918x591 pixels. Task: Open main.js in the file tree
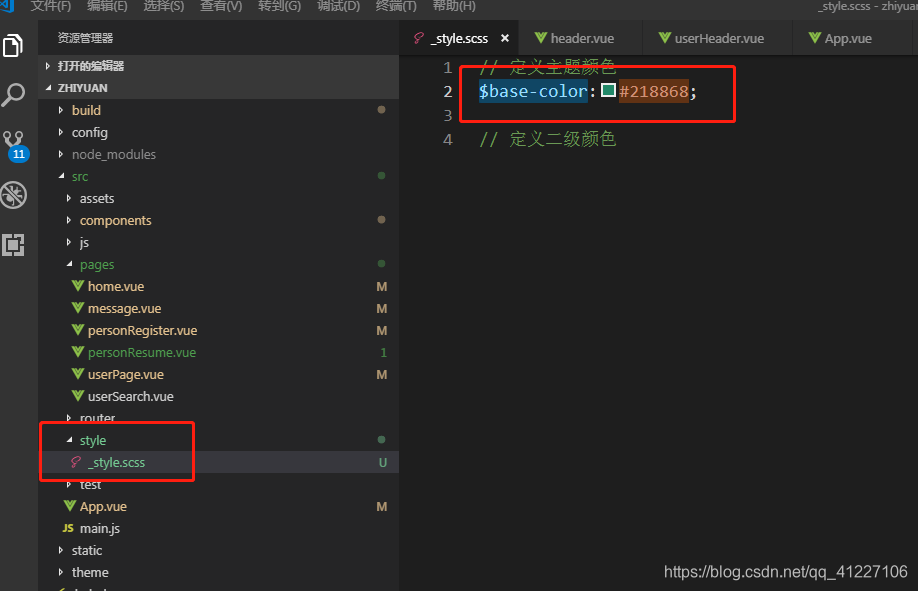point(100,528)
